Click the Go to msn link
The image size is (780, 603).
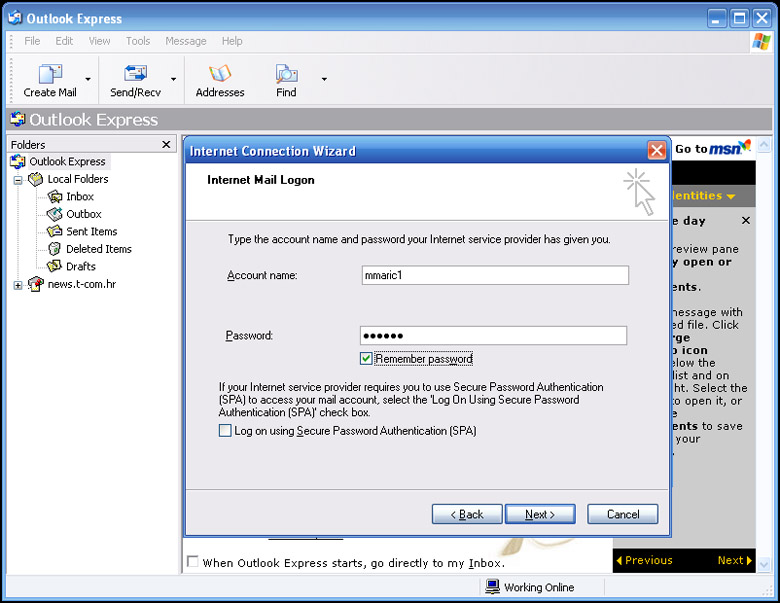[712, 148]
